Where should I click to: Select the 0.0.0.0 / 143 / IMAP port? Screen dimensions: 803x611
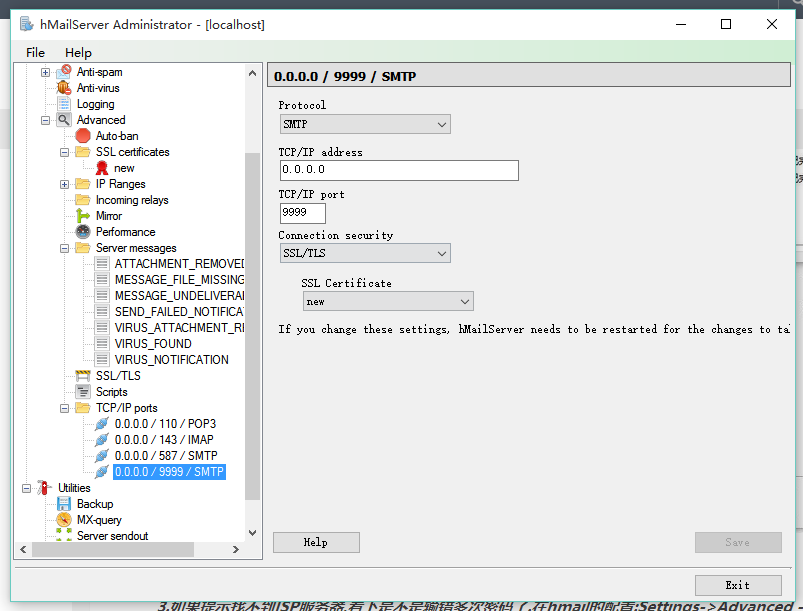pos(164,439)
